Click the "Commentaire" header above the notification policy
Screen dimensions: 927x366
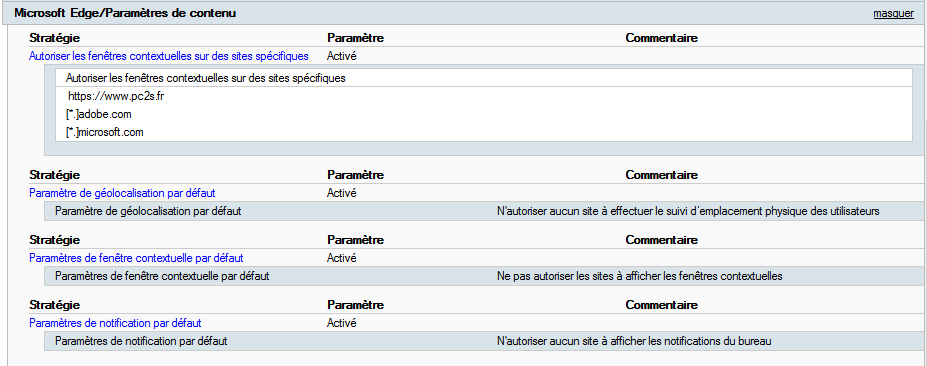tap(662, 305)
